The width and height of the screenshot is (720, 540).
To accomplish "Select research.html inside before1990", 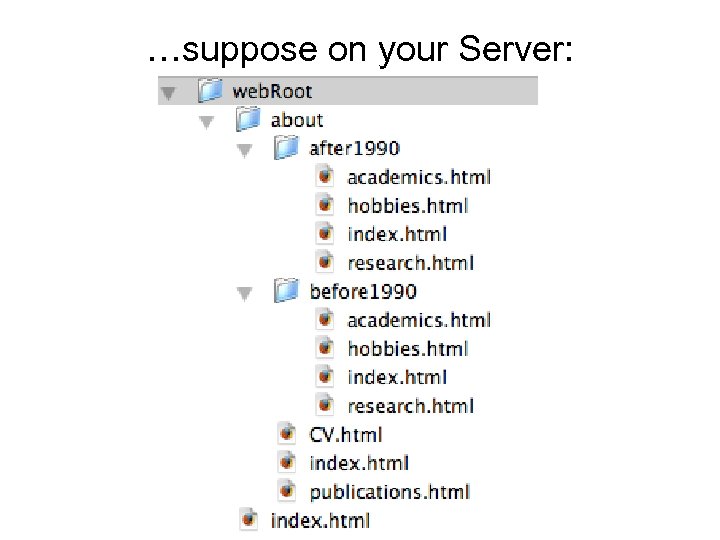I will point(410,406).
